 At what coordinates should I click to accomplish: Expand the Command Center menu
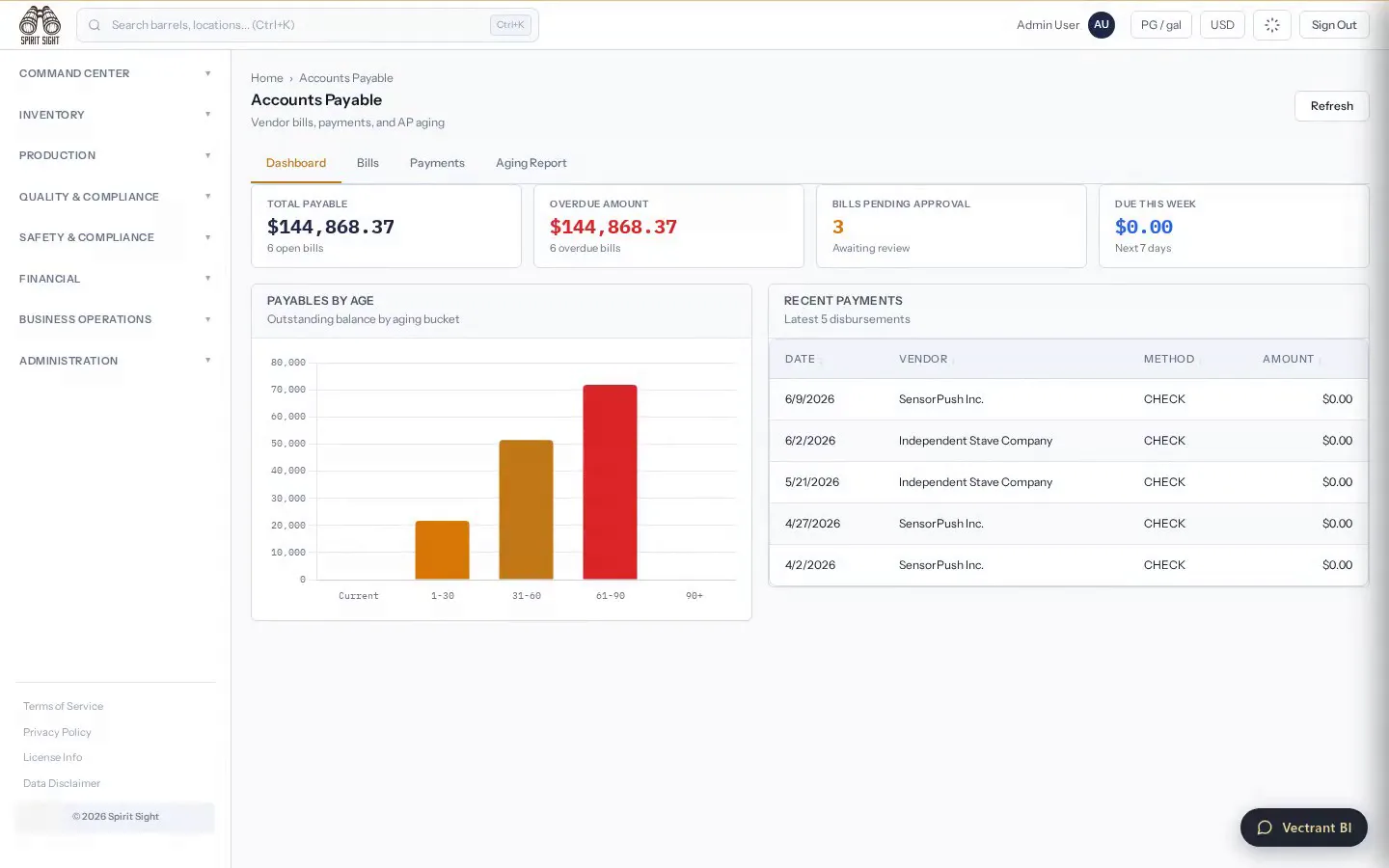click(115, 73)
